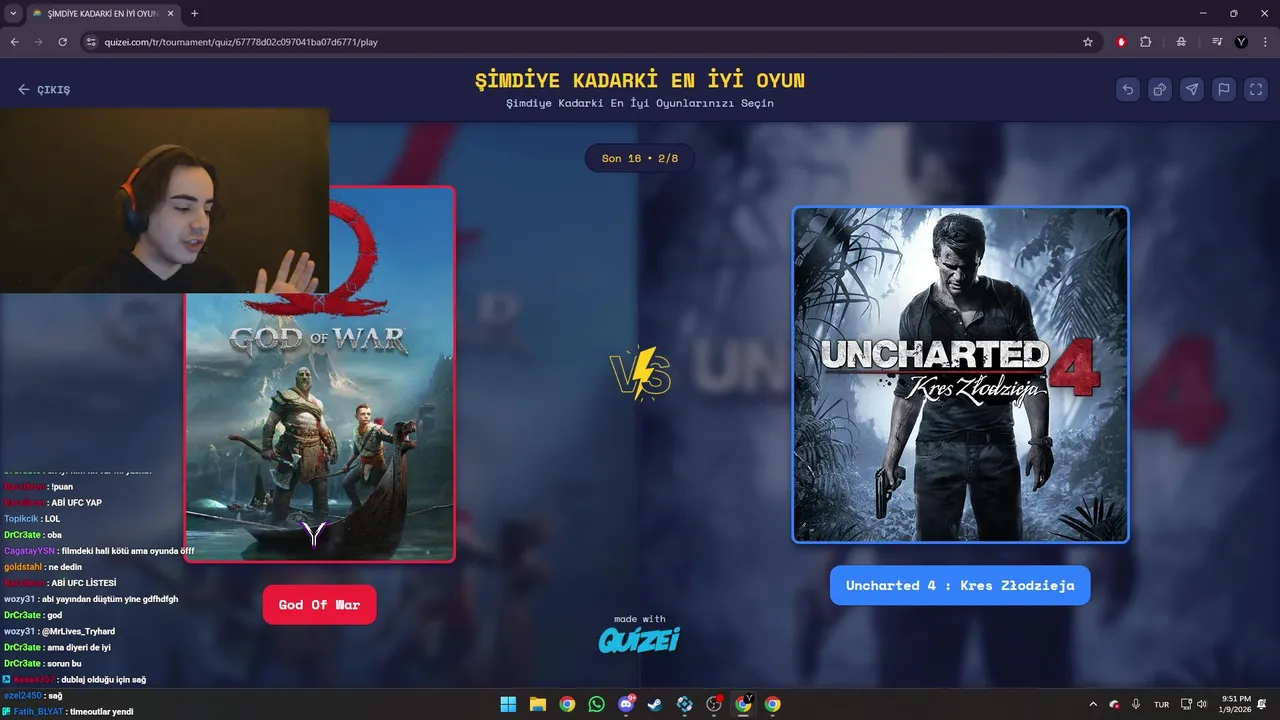Click the dice random pick icon

(x=1160, y=89)
